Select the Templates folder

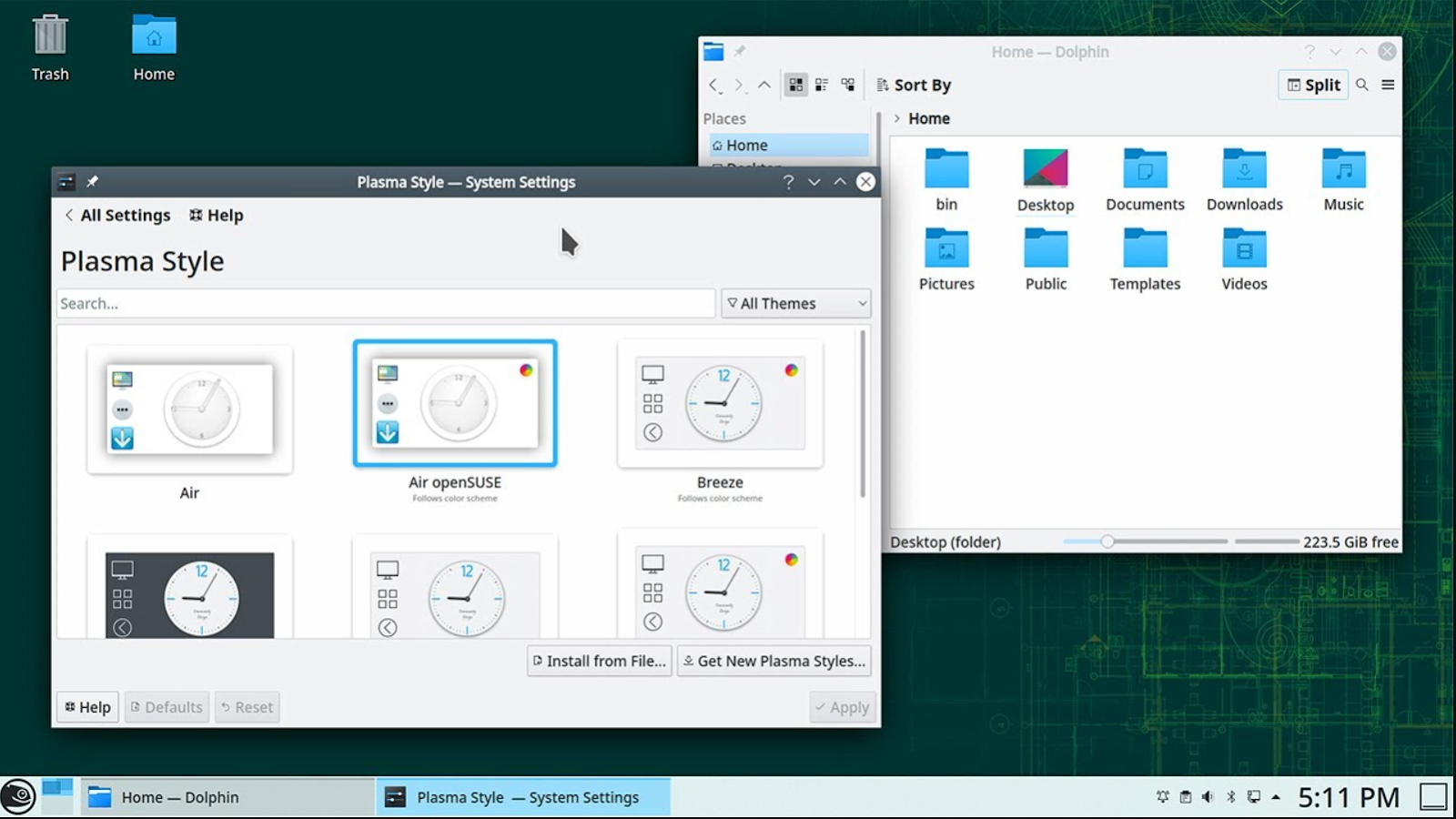click(1145, 259)
